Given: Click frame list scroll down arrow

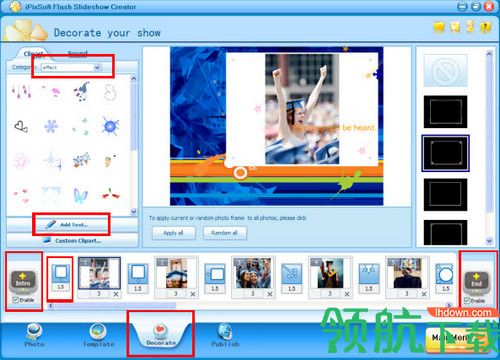Looking at the screenshot, I should tap(489, 240).
